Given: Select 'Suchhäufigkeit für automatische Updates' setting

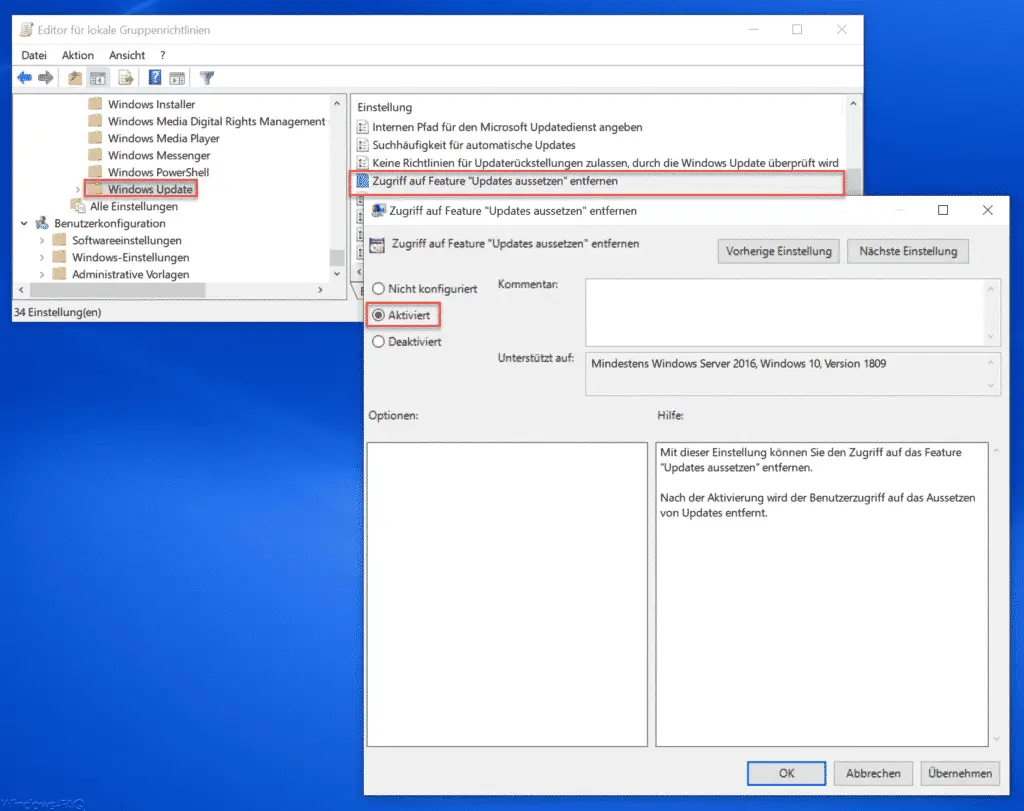Looking at the screenshot, I should 474,145.
